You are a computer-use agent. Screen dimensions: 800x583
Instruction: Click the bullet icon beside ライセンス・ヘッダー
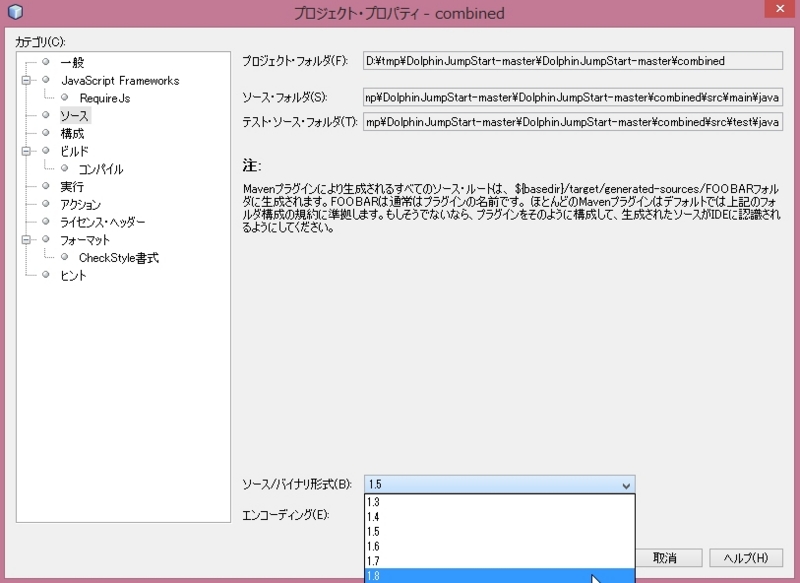(x=45, y=221)
